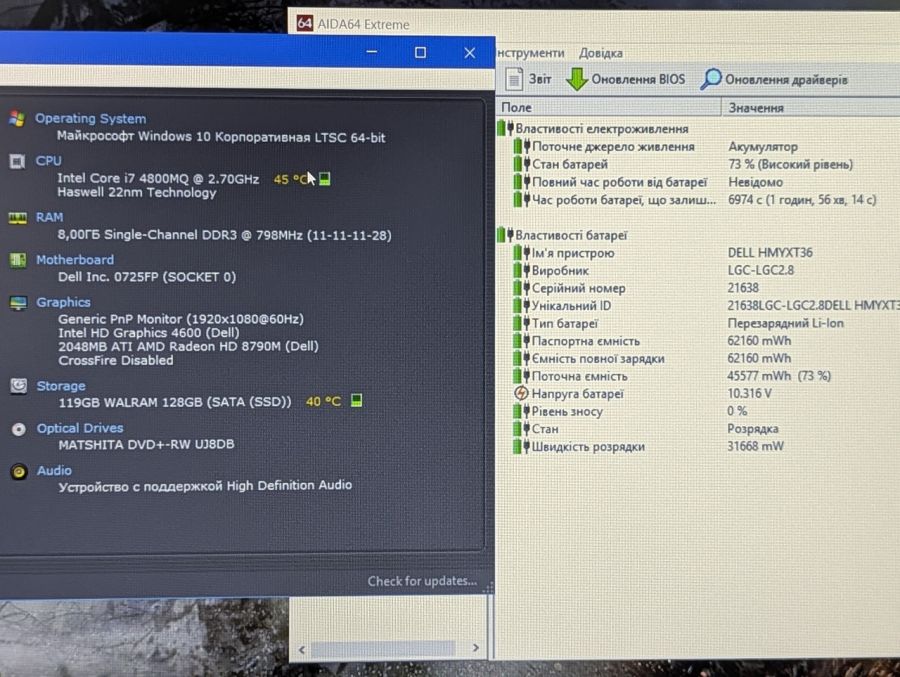Click Оновлення BIOS toolbar button
This screenshot has width=900, height=677.
click(626, 79)
